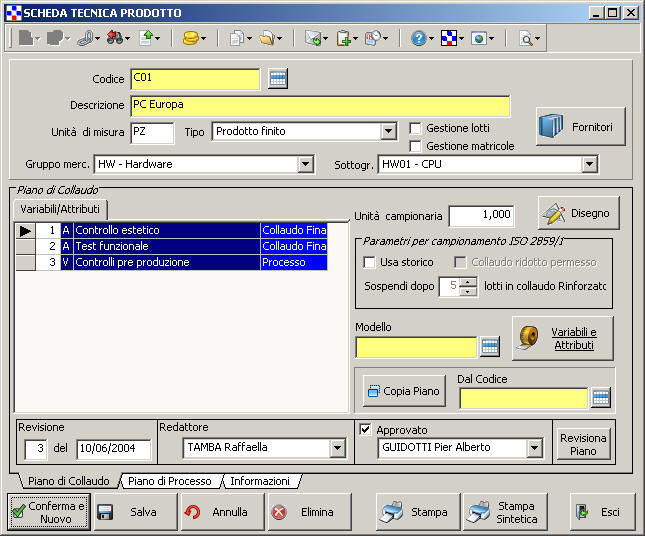Click the lookup grid icon beside Dal Codice
The width and height of the screenshot is (645, 536).
(x=600, y=398)
